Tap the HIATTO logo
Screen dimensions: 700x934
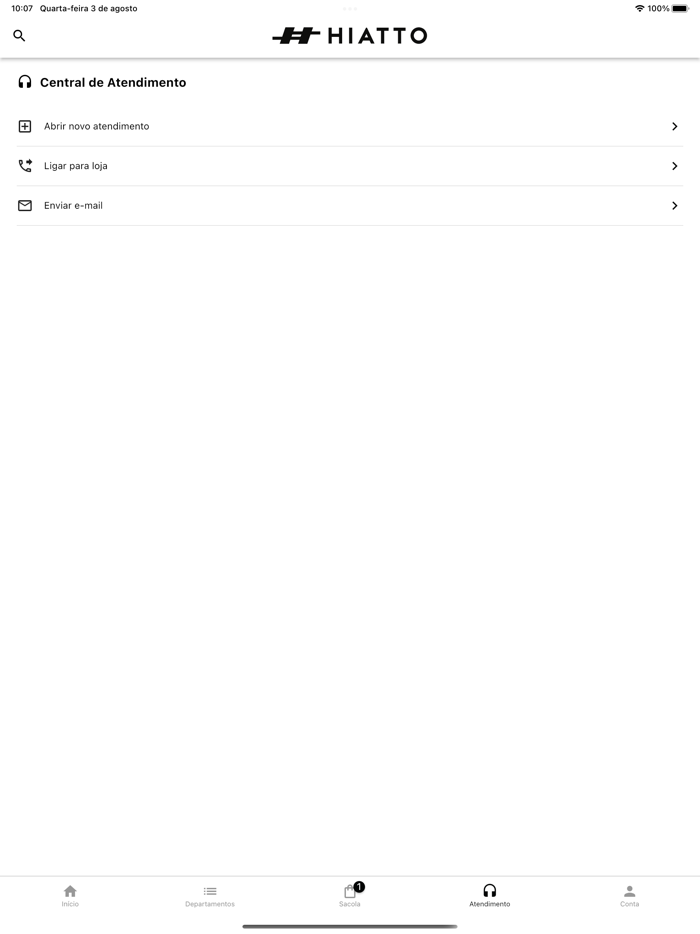350,36
